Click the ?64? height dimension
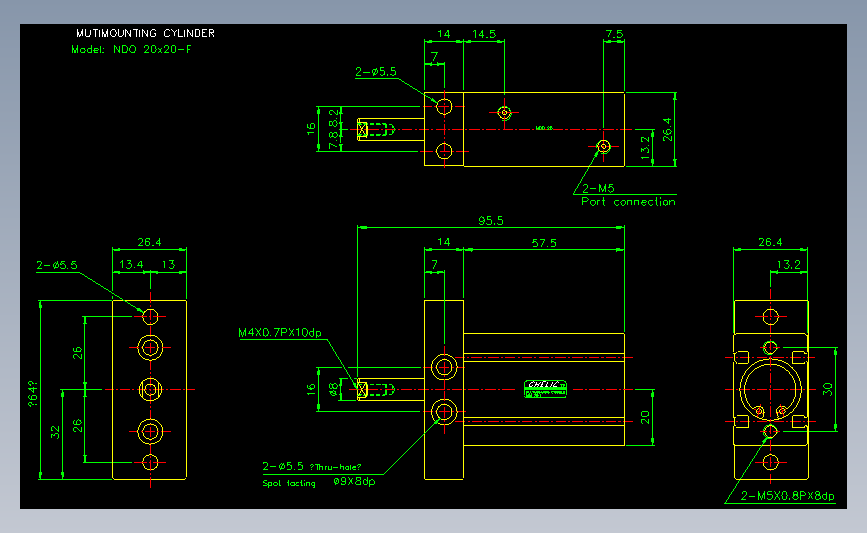This screenshot has width=867, height=533. pos(33,394)
